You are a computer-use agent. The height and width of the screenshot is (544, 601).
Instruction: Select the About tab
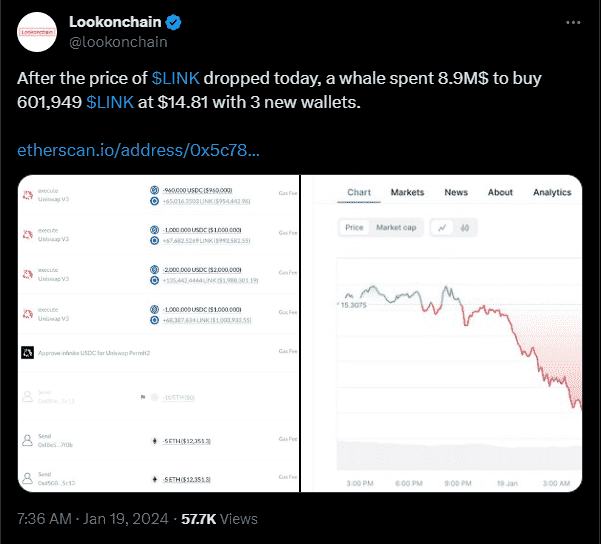[500, 192]
